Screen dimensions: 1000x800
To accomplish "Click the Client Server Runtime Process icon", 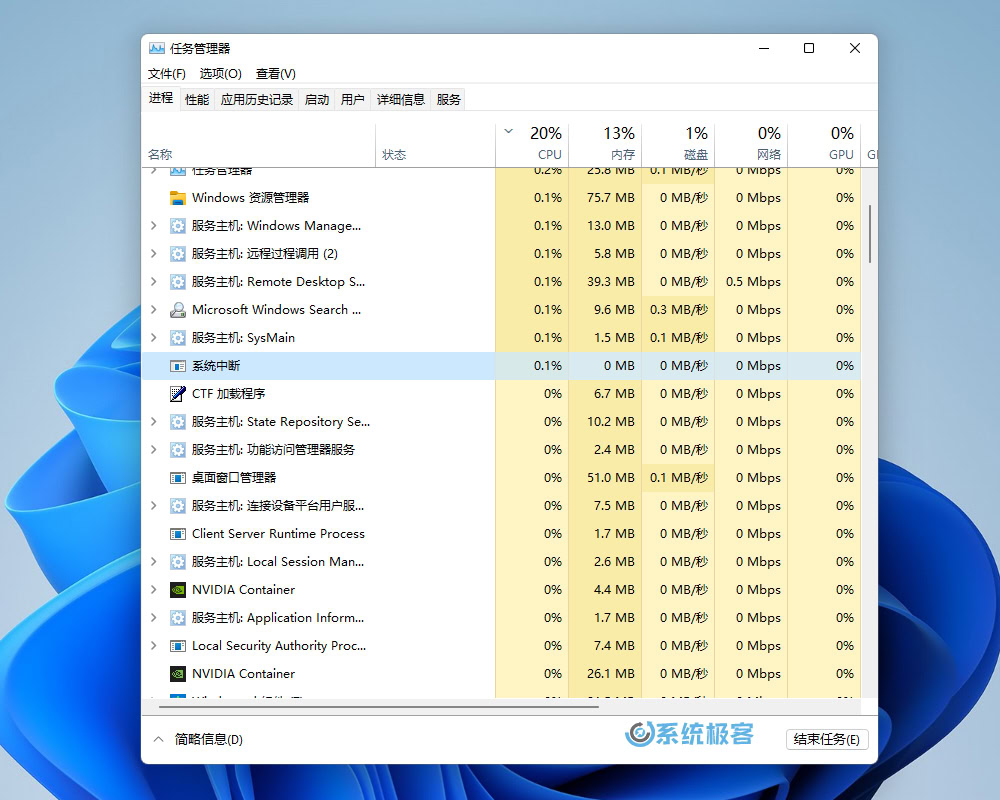I will 178,534.
